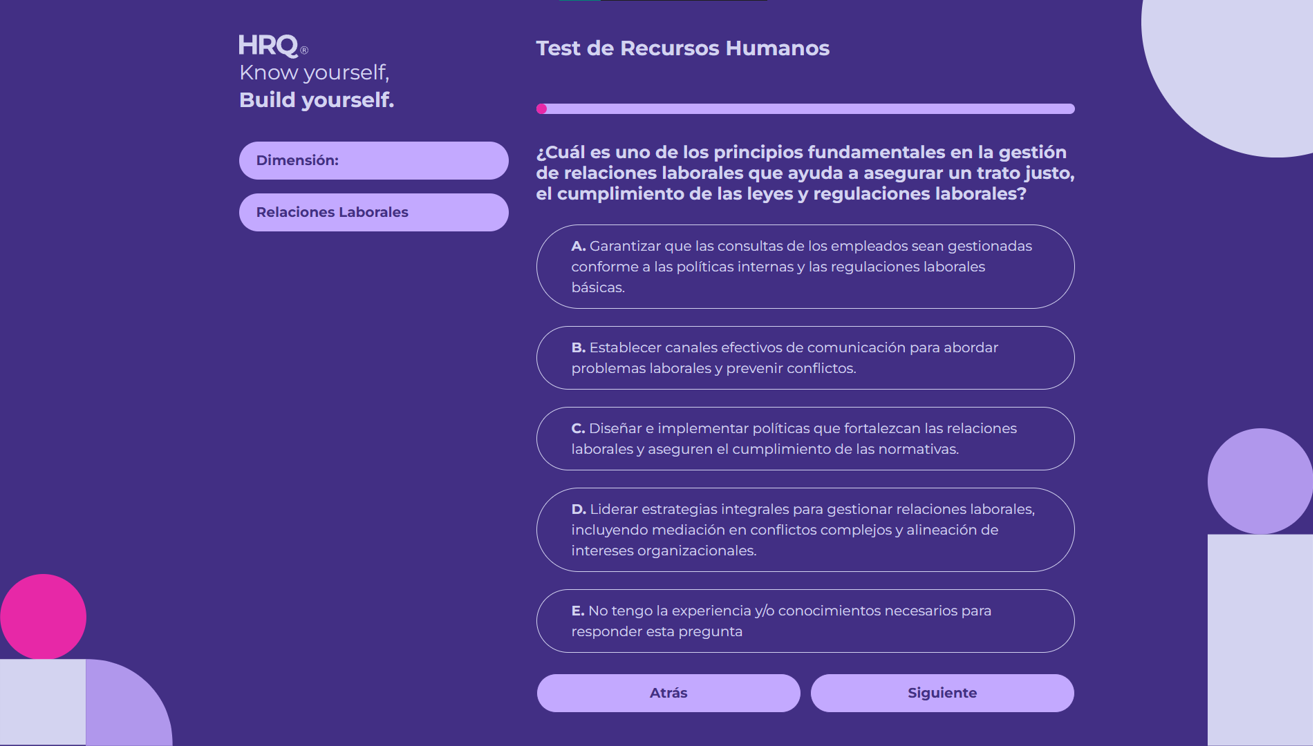Go back using the Atrás button
The height and width of the screenshot is (746, 1313).
[x=668, y=692]
